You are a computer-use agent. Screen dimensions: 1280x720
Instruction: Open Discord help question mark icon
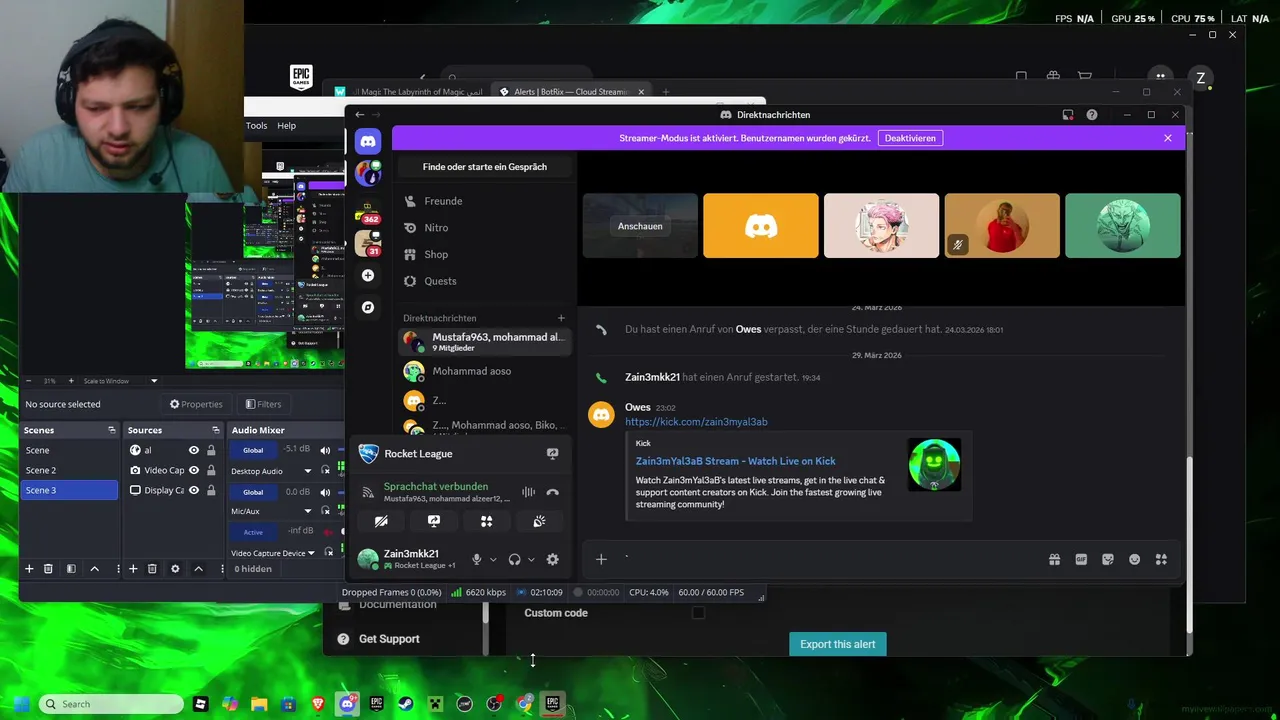click(x=1092, y=115)
